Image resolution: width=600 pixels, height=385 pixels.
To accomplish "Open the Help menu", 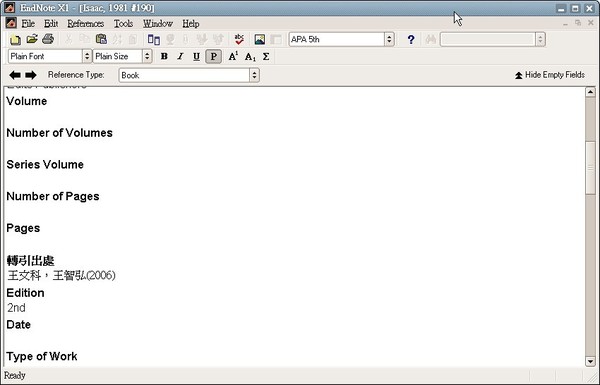I will pos(191,24).
